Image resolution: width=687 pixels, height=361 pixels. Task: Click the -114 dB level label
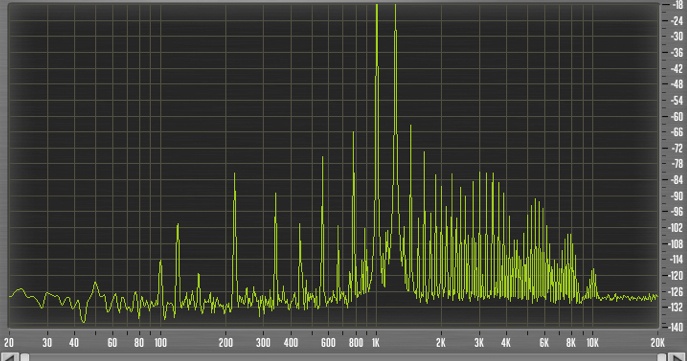coord(676,259)
